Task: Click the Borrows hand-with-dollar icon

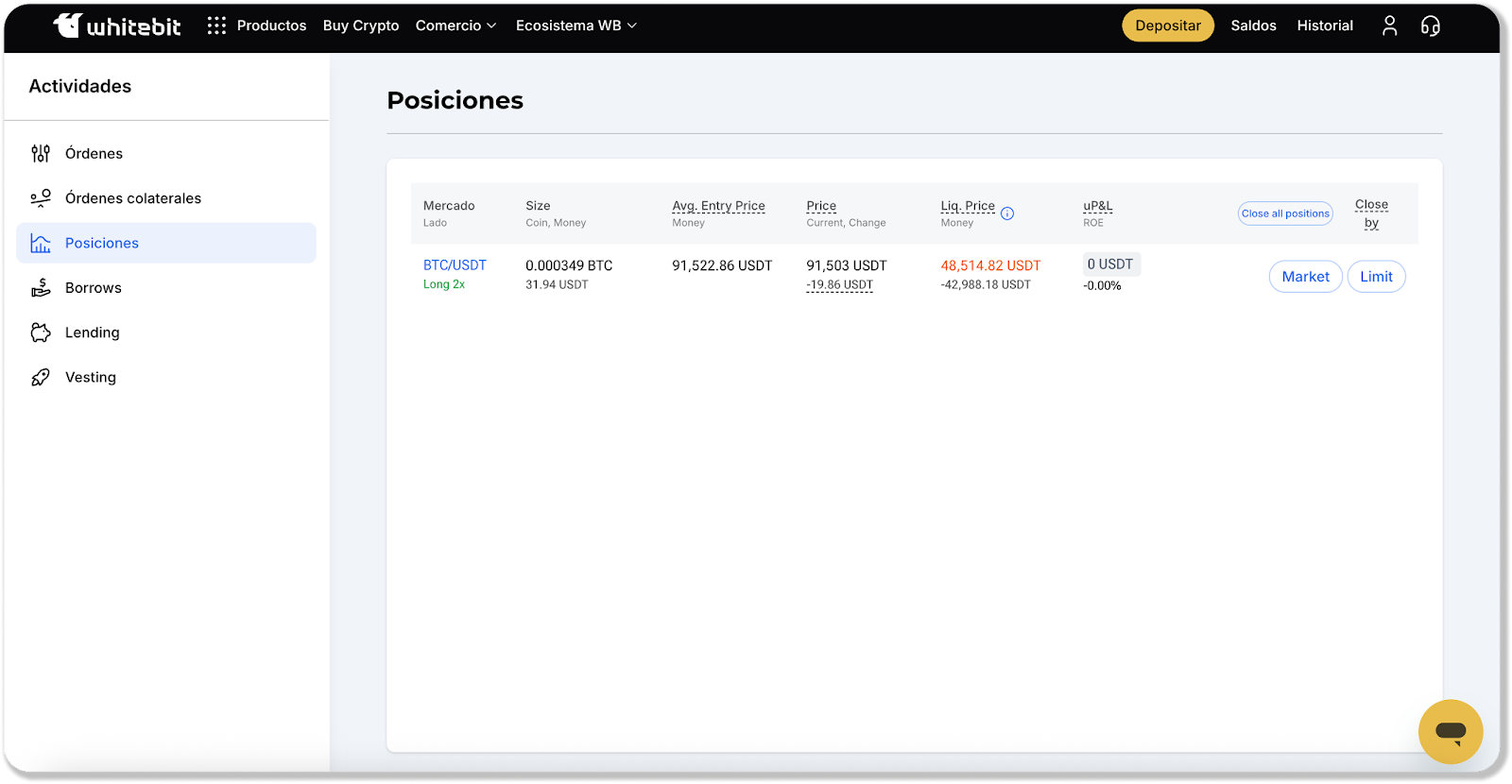Action: [x=41, y=288]
